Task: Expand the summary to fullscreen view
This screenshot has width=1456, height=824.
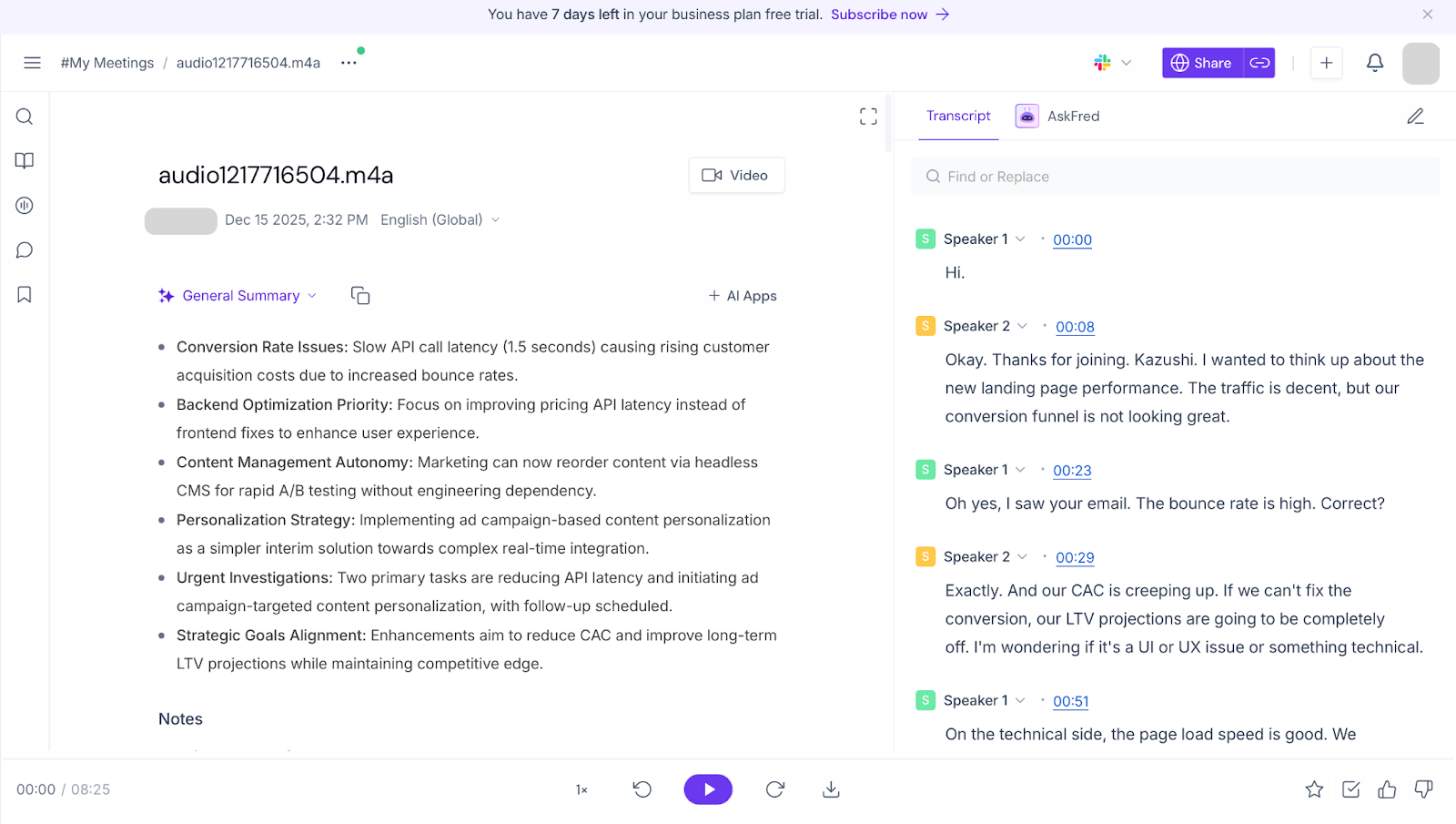Action: coord(868,117)
